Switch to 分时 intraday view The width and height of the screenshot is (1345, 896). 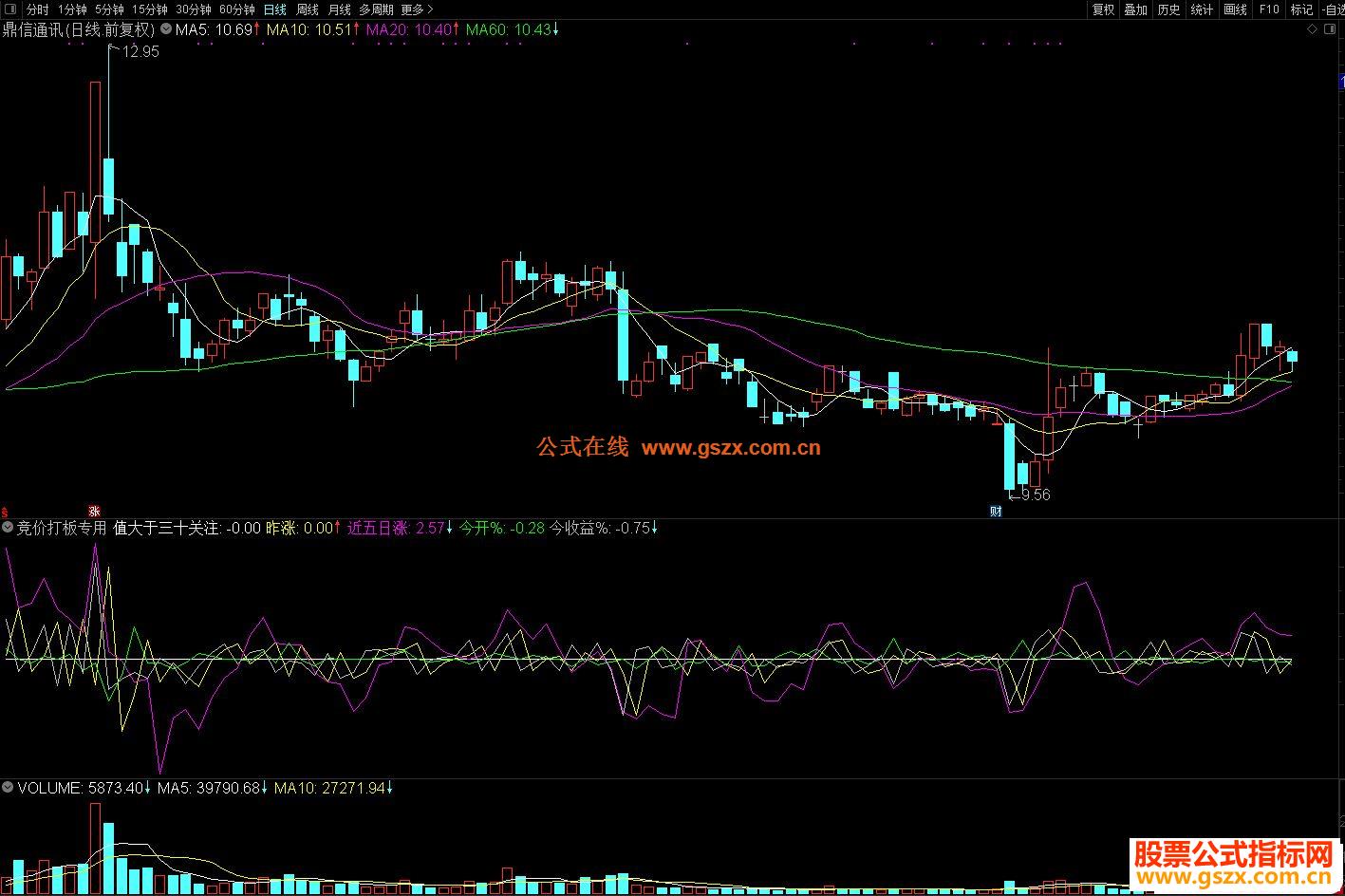38,9
